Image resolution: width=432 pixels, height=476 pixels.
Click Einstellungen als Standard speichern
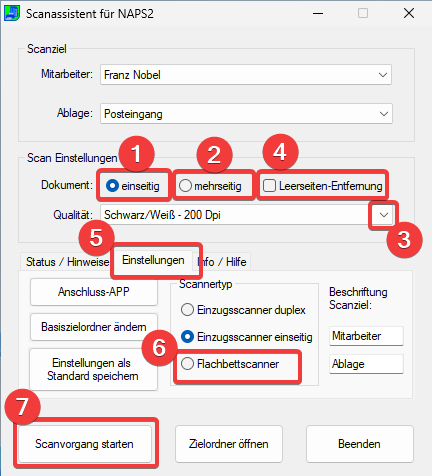click(93, 369)
